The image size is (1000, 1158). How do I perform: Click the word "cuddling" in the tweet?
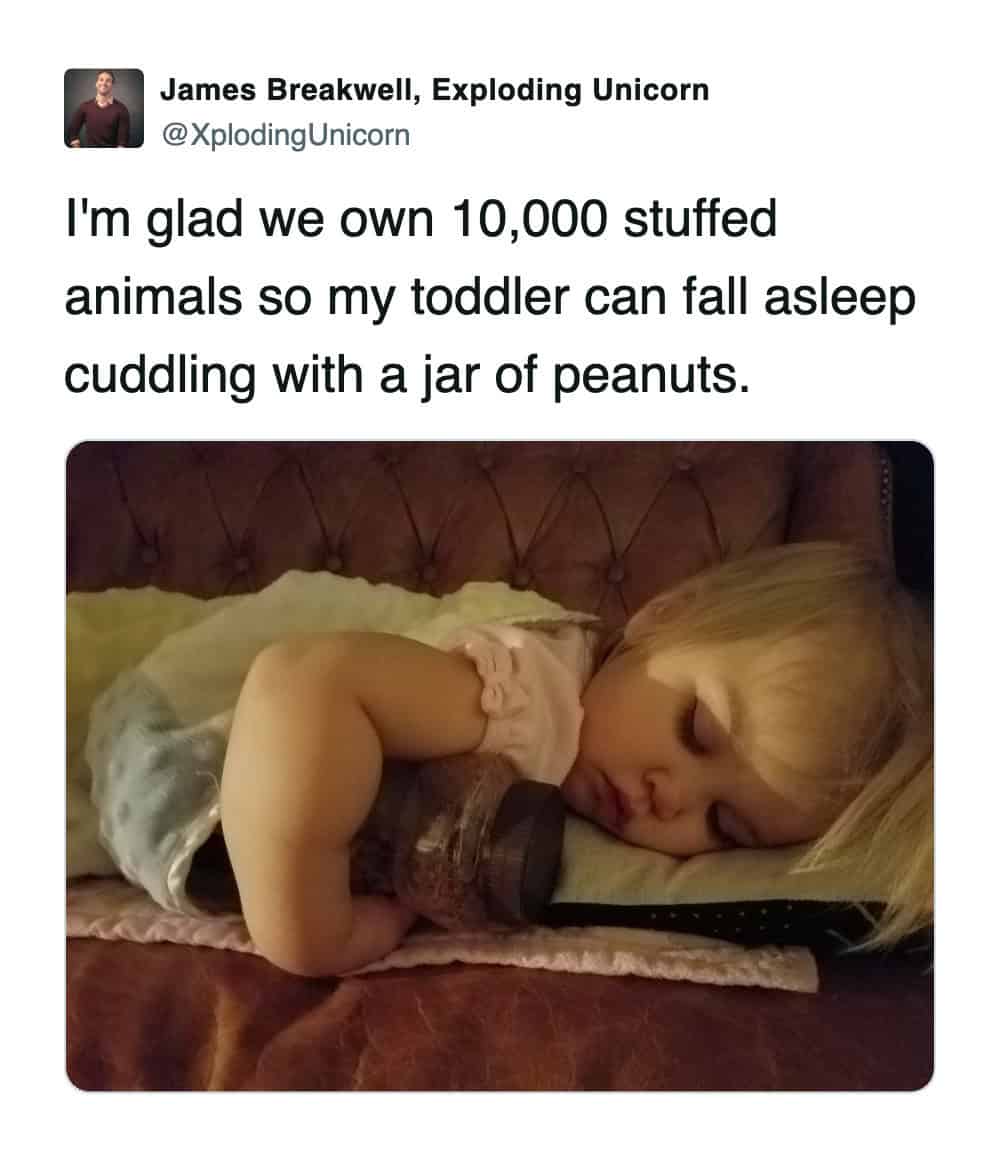[x=160, y=375]
